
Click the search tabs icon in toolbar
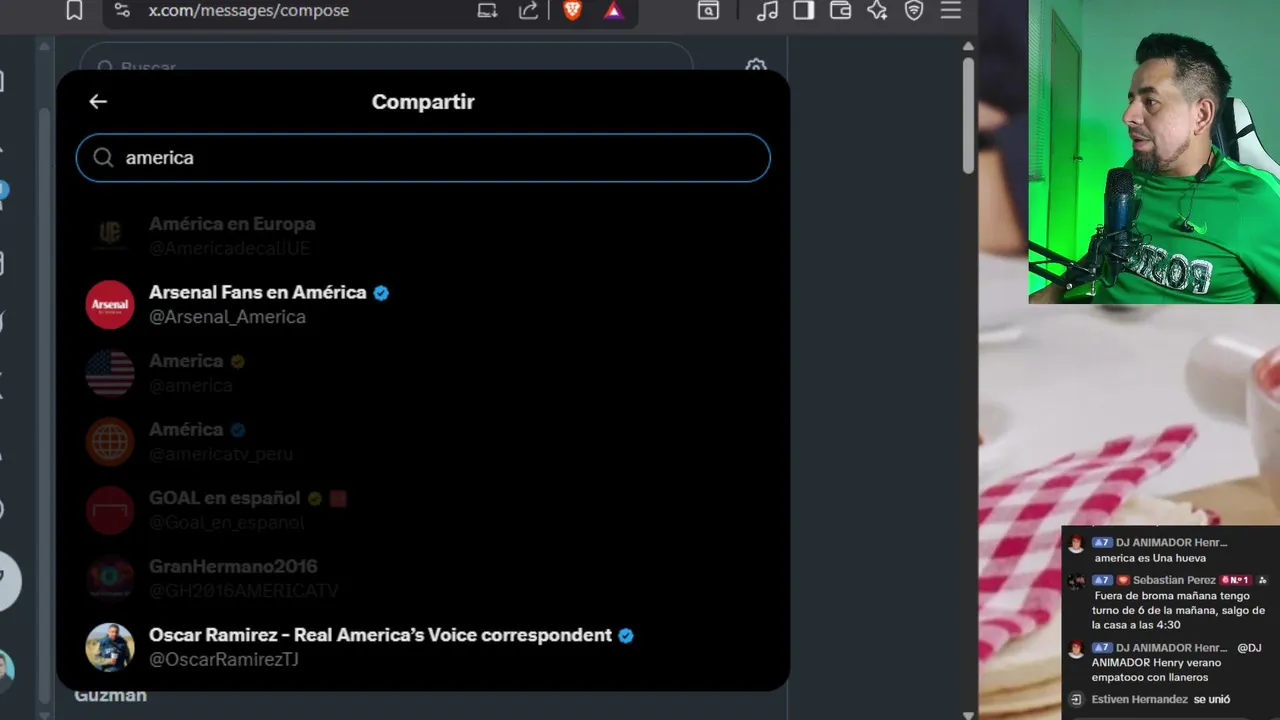708,10
